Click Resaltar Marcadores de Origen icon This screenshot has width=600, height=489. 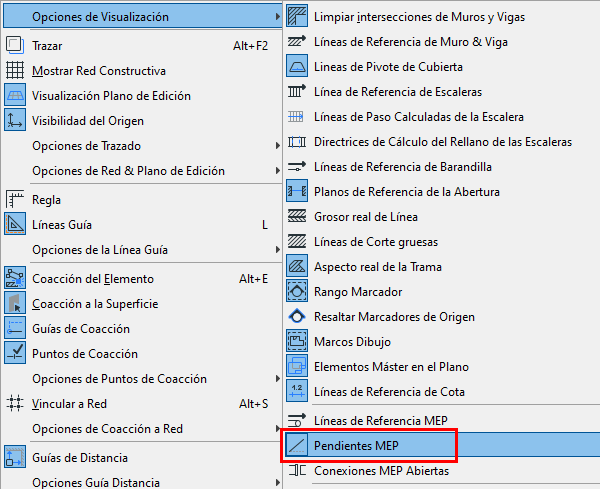(297, 316)
